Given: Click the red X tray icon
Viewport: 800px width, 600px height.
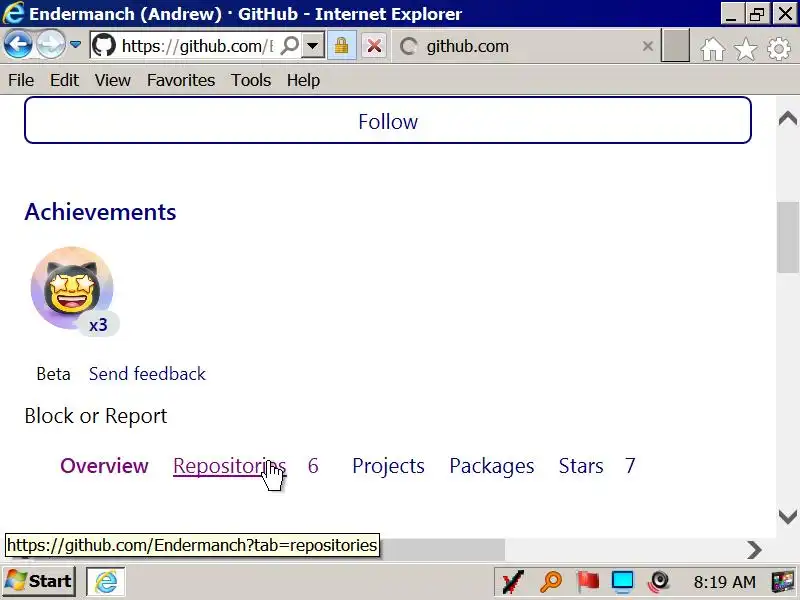Looking at the screenshot, I should point(512,582).
